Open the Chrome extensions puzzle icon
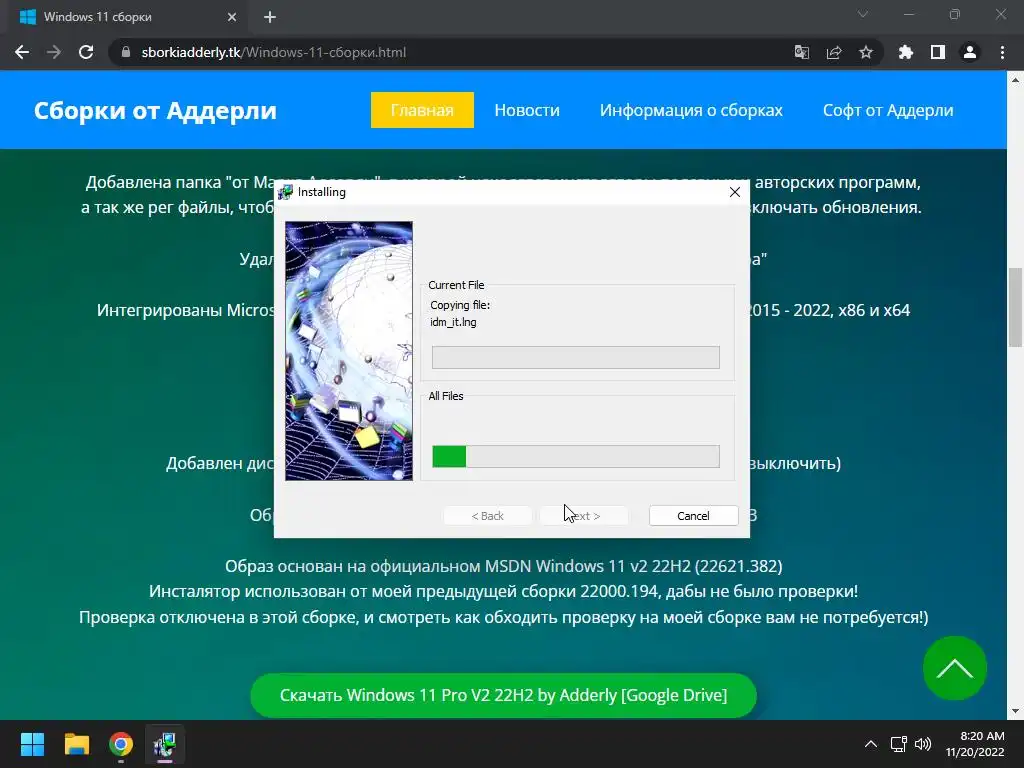The height and width of the screenshot is (768, 1024). (x=906, y=52)
